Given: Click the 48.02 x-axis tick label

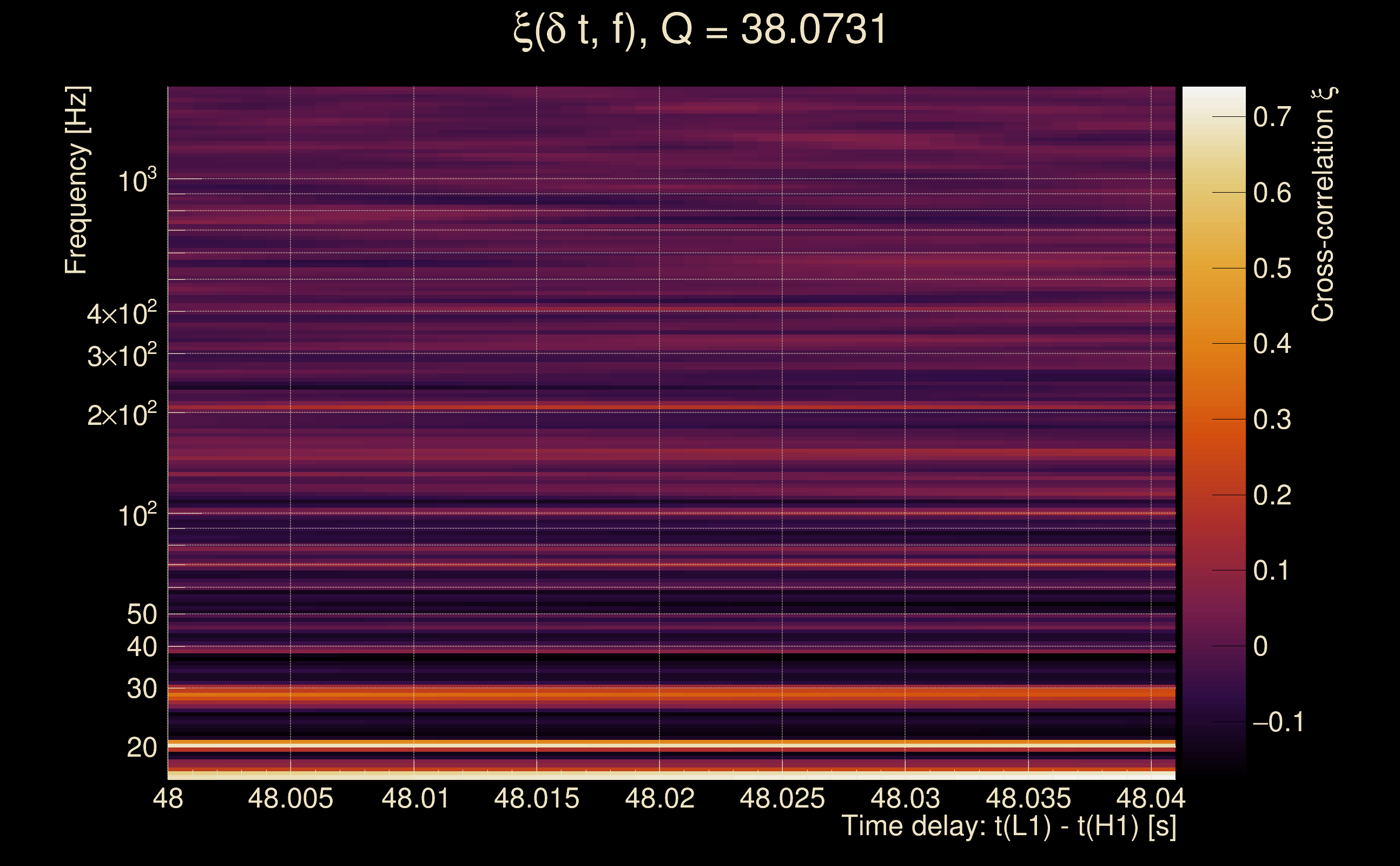Looking at the screenshot, I should pyautogui.click(x=659, y=798).
